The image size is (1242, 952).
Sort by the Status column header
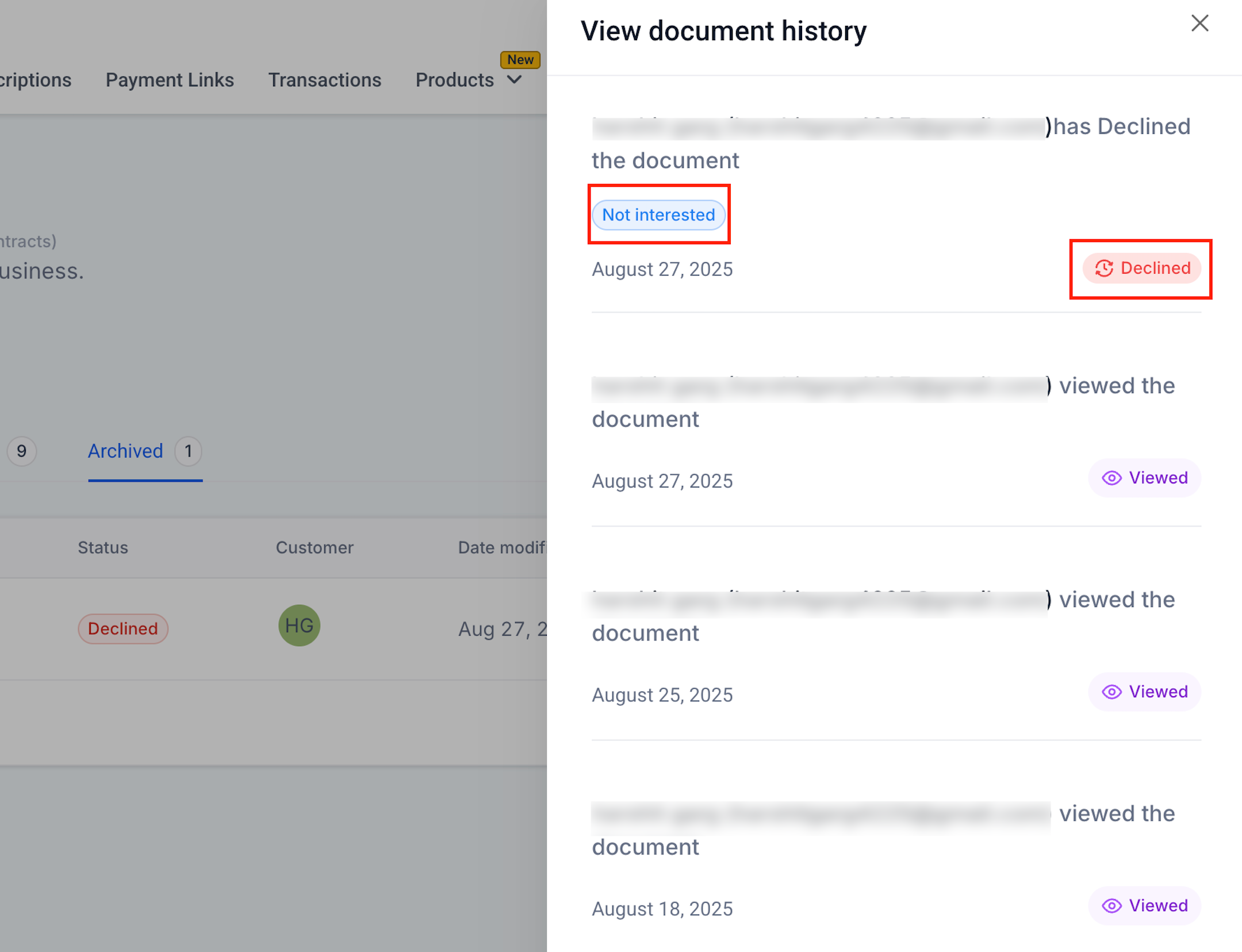(x=103, y=548)
